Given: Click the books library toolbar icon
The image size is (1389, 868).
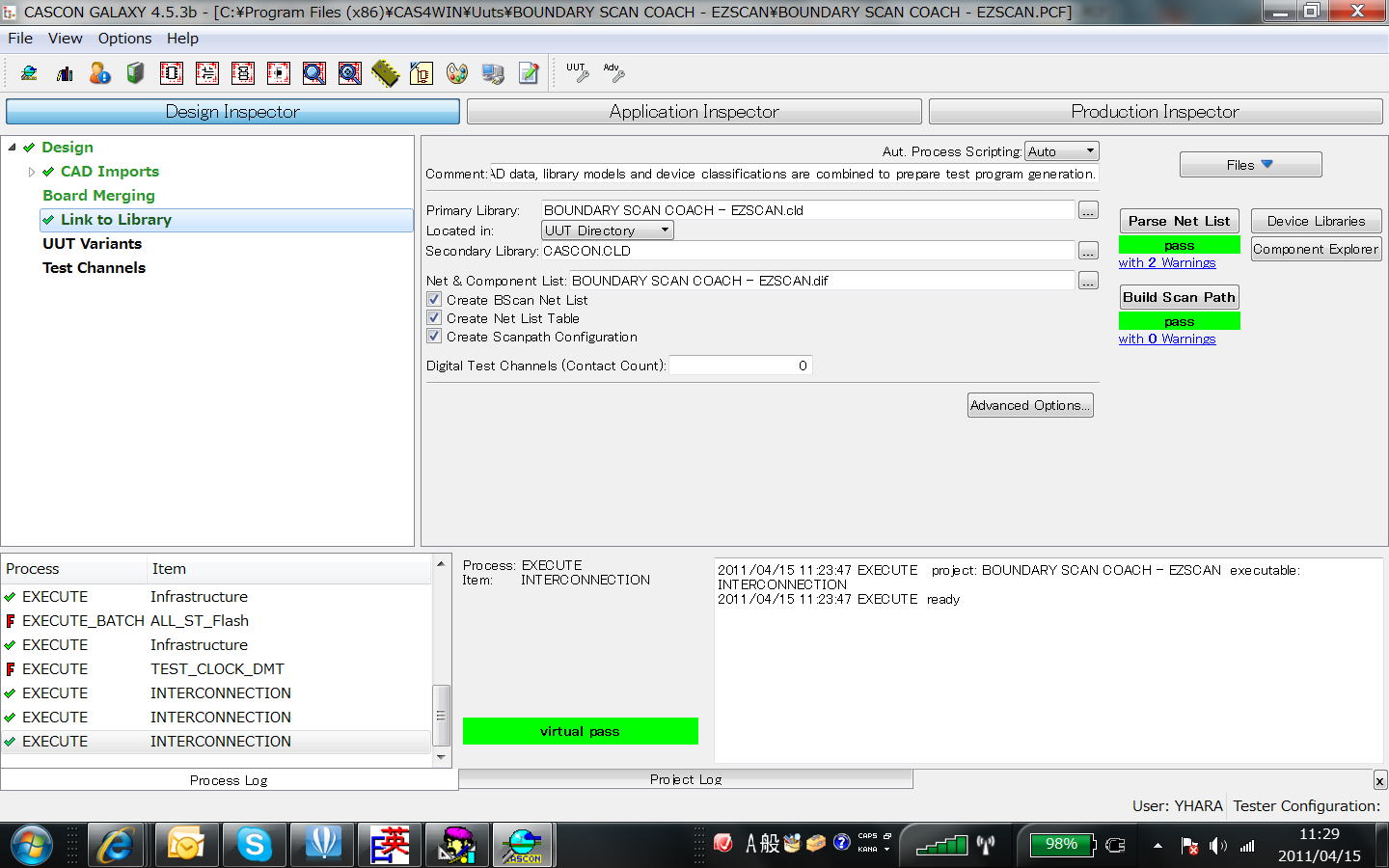Looking at the screenshot, I should click(65, 73).
